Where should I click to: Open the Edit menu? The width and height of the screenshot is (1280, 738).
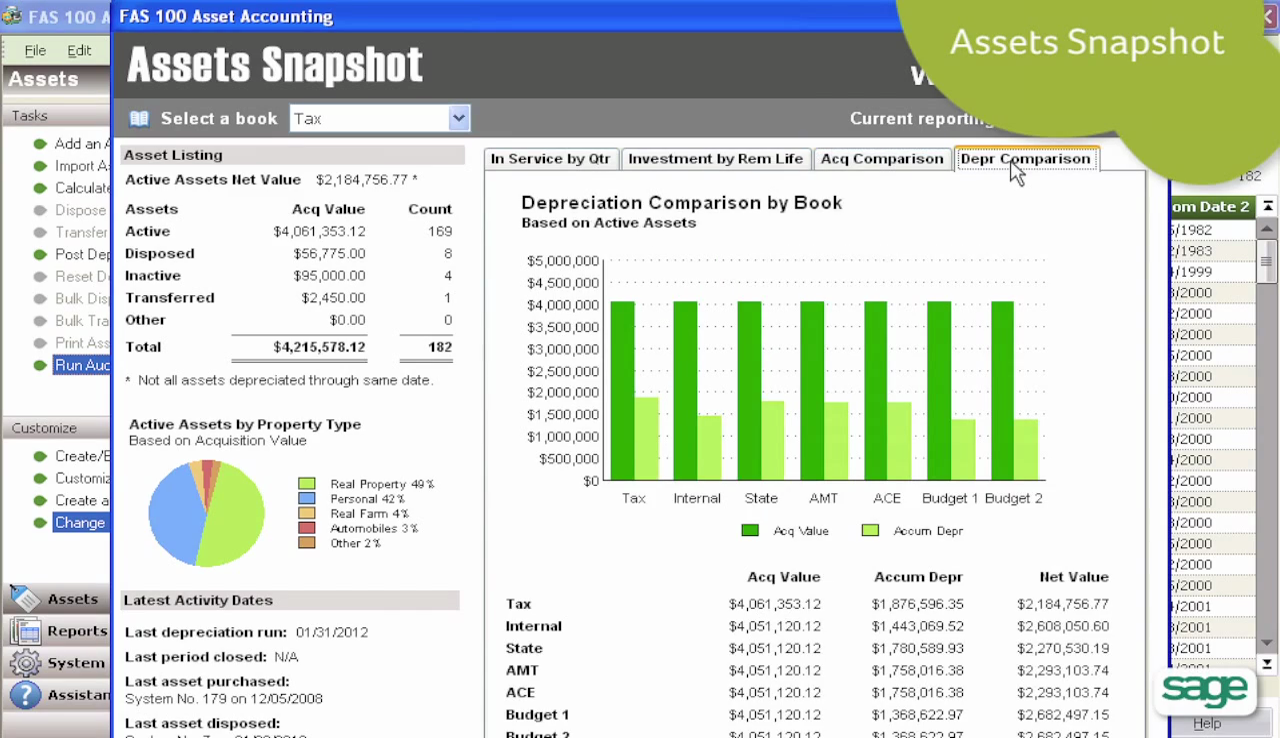79,50
